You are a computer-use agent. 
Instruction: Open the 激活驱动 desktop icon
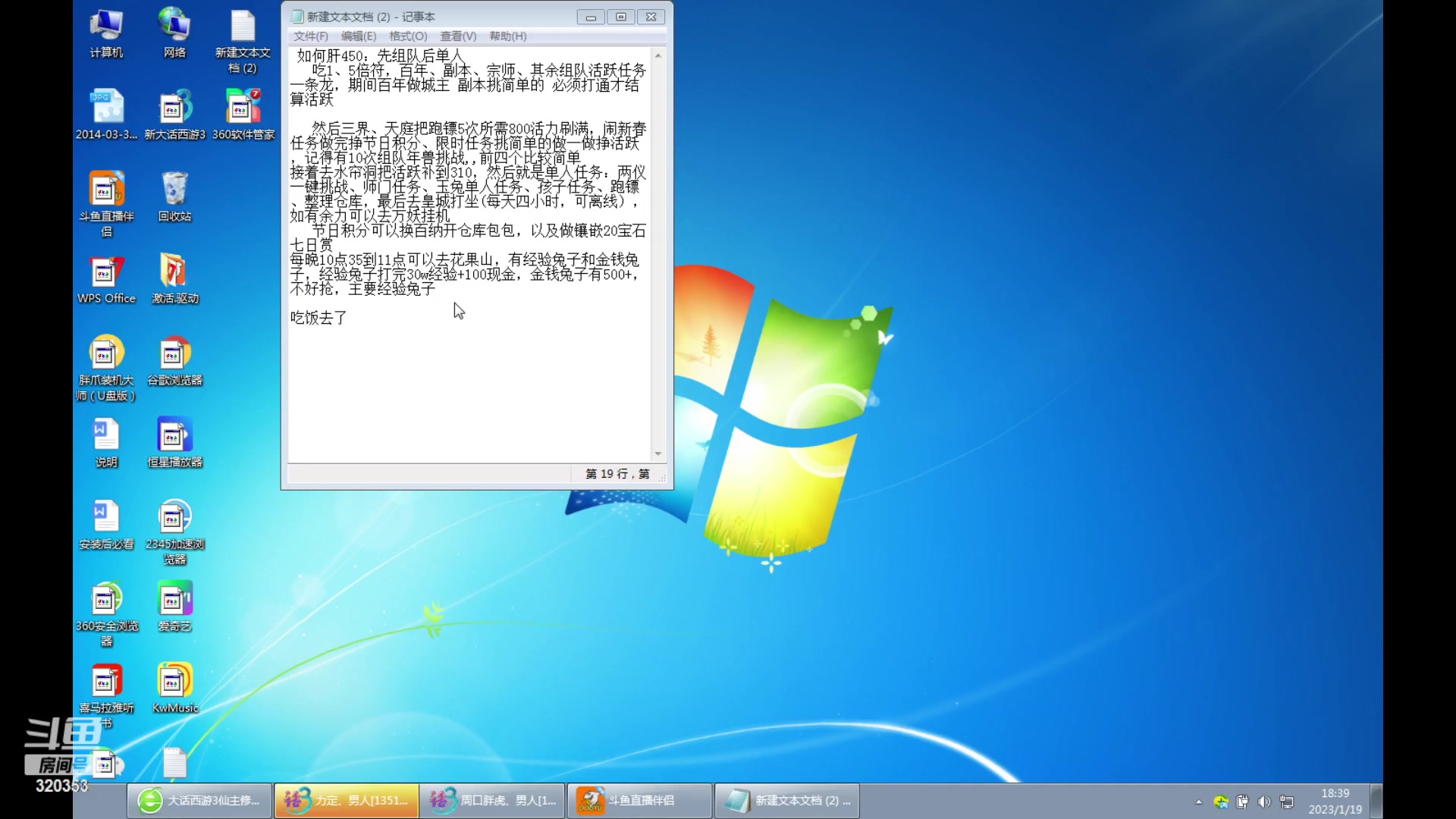(174, 280)
